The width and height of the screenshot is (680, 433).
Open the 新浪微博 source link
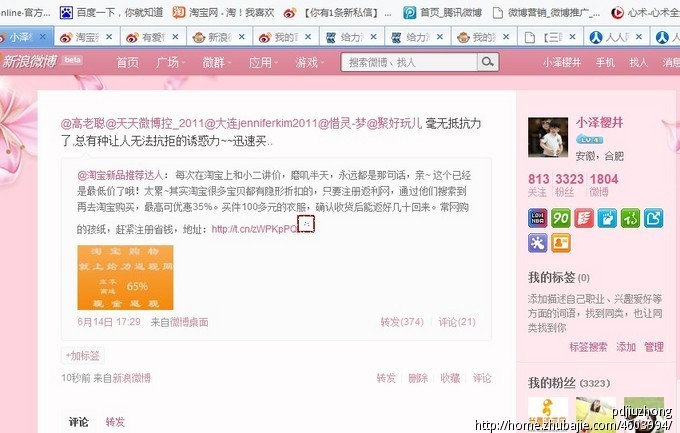click(x=131, y=378)
